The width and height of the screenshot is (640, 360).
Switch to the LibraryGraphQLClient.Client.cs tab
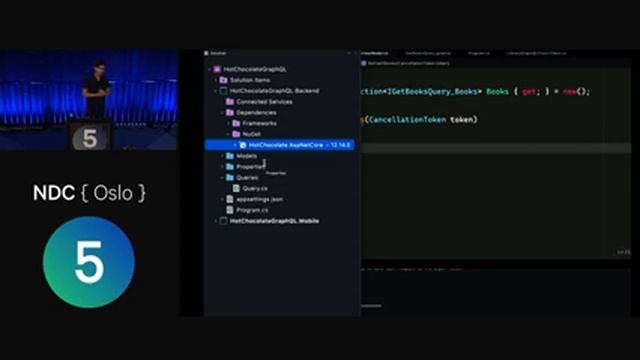(x=536, y=53)
